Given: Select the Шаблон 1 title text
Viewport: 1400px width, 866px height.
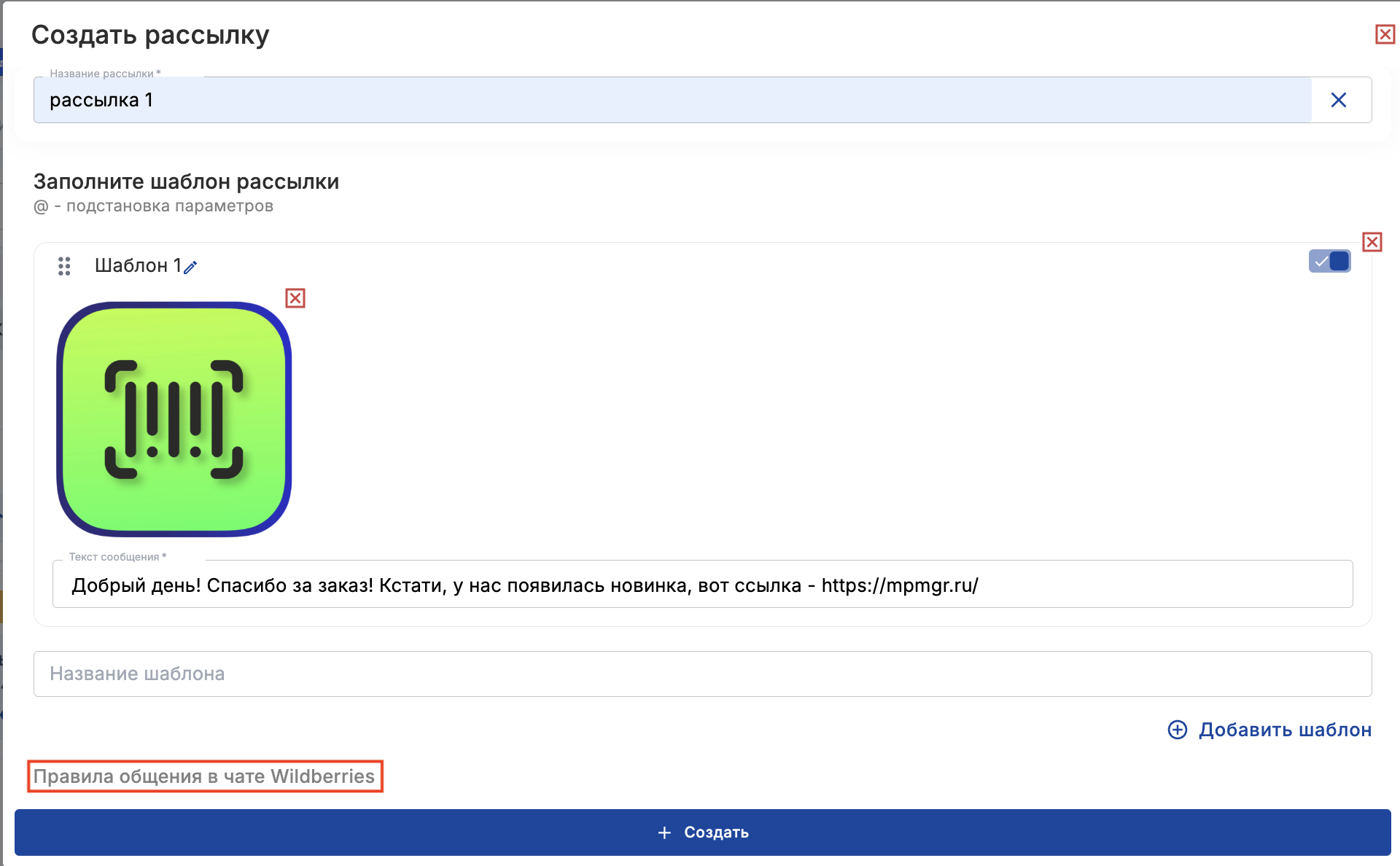Looking at the screenshot, I should point(138,265).
